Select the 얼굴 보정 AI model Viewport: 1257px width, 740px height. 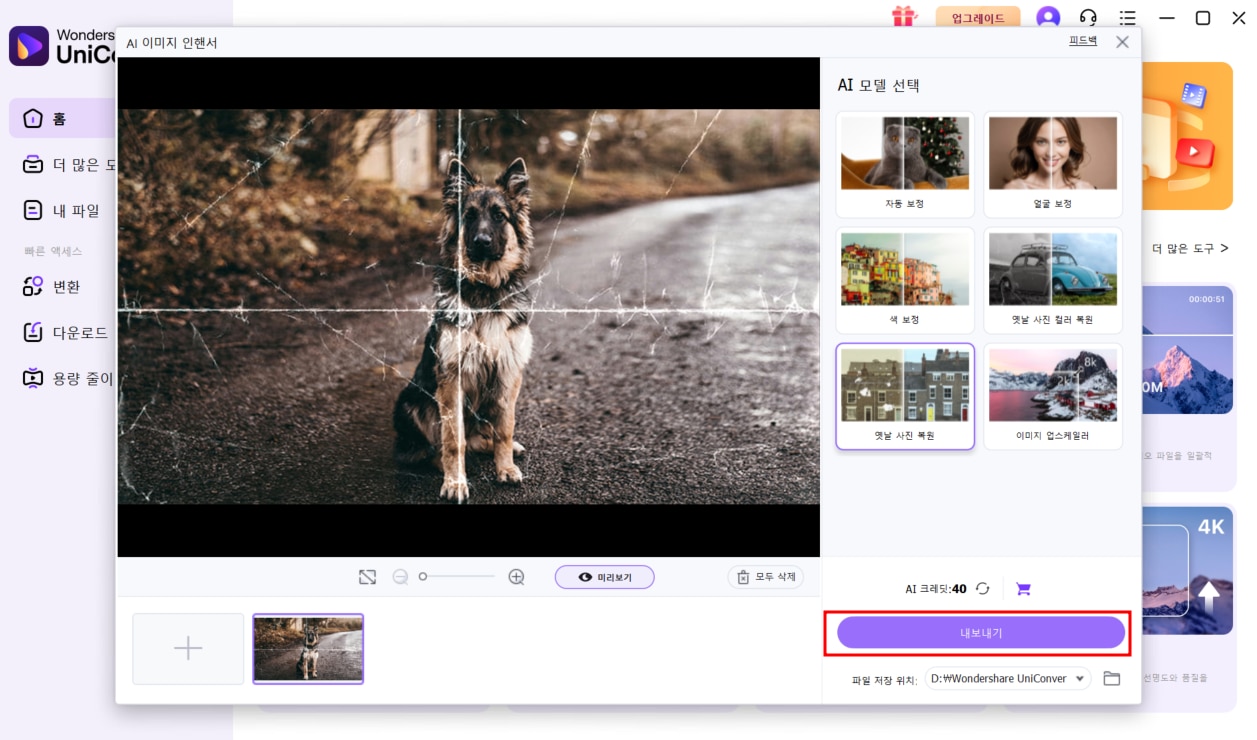tap(1052, 165)
